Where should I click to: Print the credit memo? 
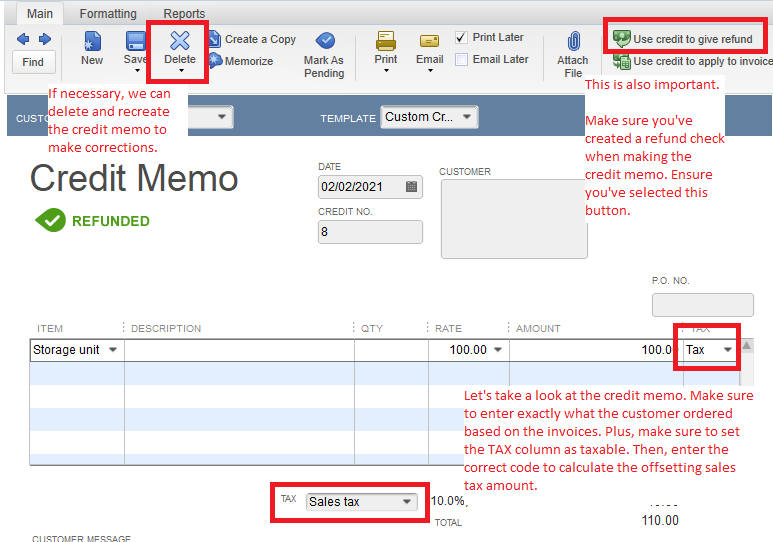tap(386, 48)
